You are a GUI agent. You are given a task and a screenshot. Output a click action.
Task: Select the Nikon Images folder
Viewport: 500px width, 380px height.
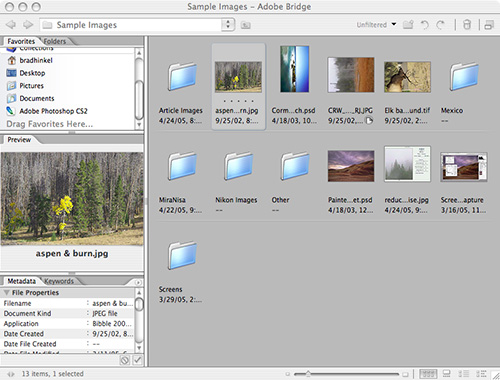click(x=238, y=166)
